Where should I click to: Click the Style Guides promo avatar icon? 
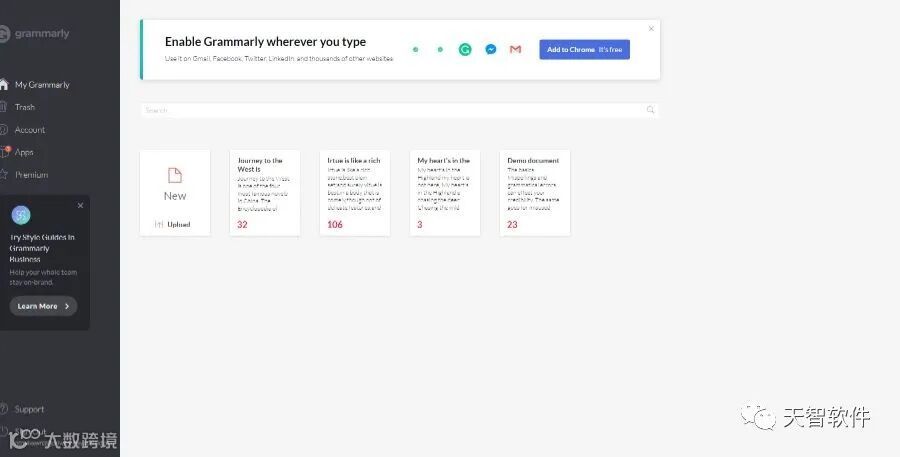[x=21, y=215]
